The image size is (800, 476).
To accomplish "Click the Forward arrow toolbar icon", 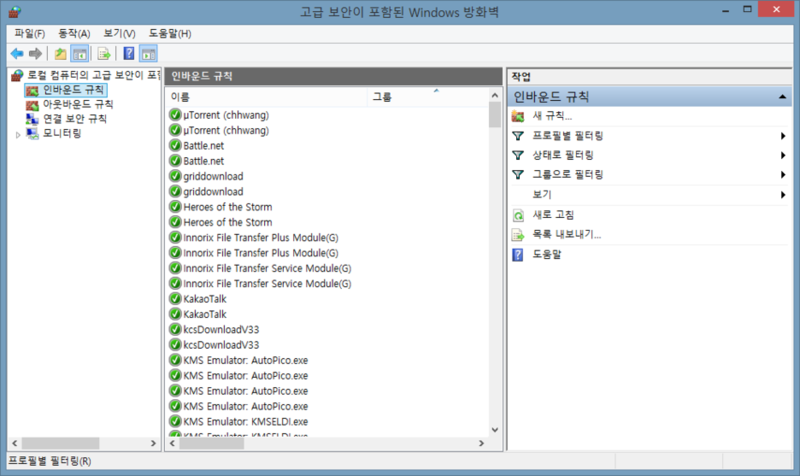I will 35,54.
